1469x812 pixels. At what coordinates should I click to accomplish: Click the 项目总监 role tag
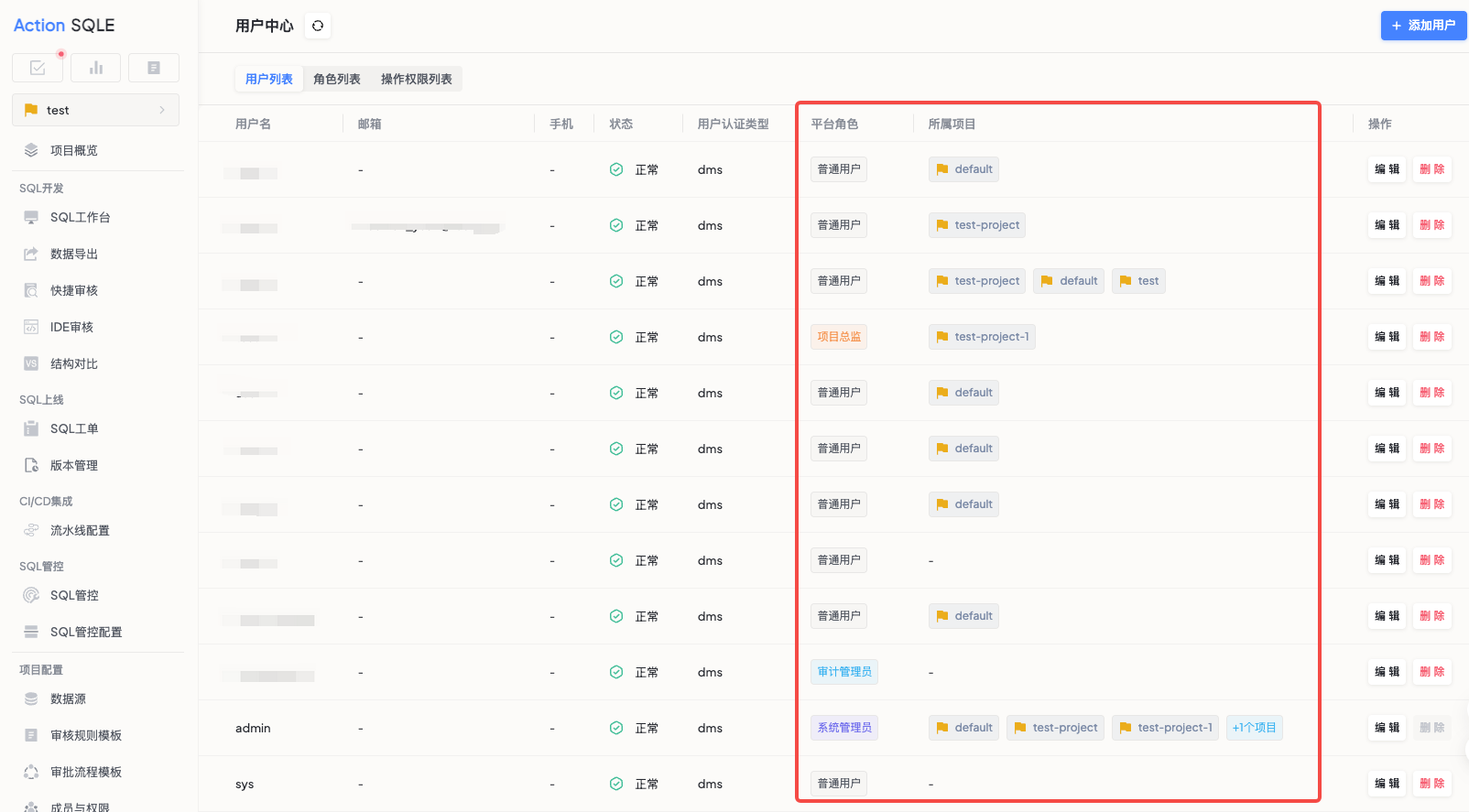pos(839,337)
